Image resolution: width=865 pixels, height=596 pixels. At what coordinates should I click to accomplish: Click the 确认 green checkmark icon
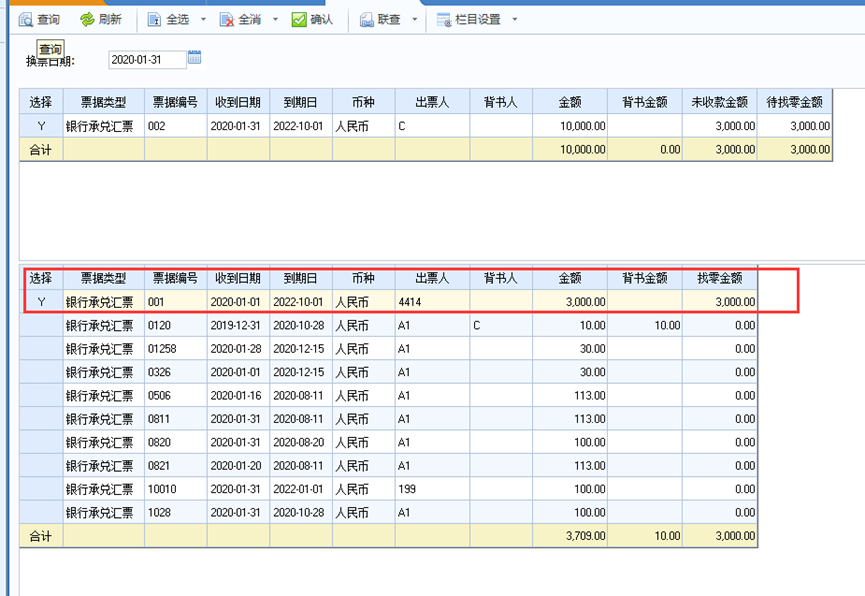(299, 20)
